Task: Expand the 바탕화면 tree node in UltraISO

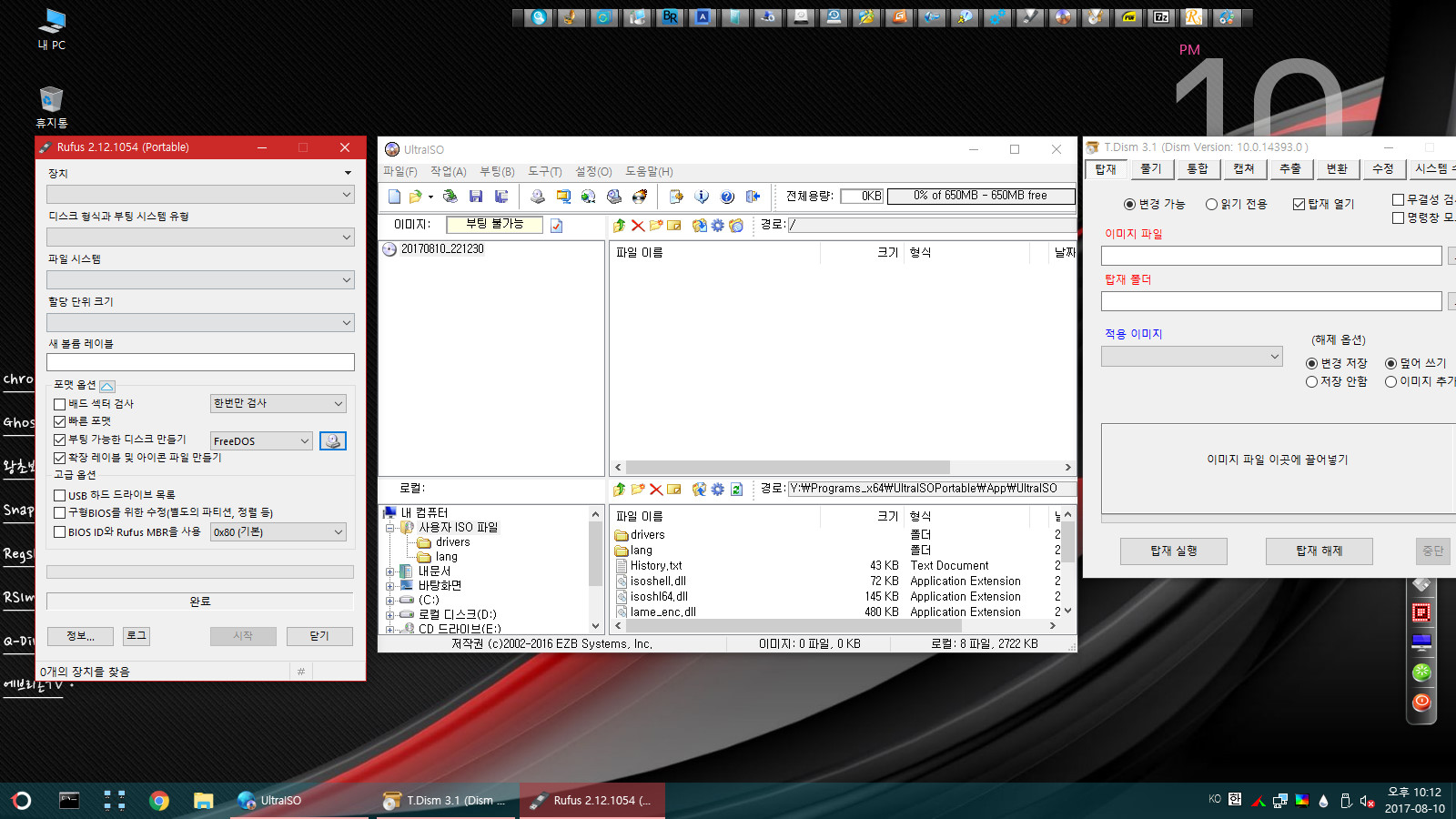Action: [389, 586]
